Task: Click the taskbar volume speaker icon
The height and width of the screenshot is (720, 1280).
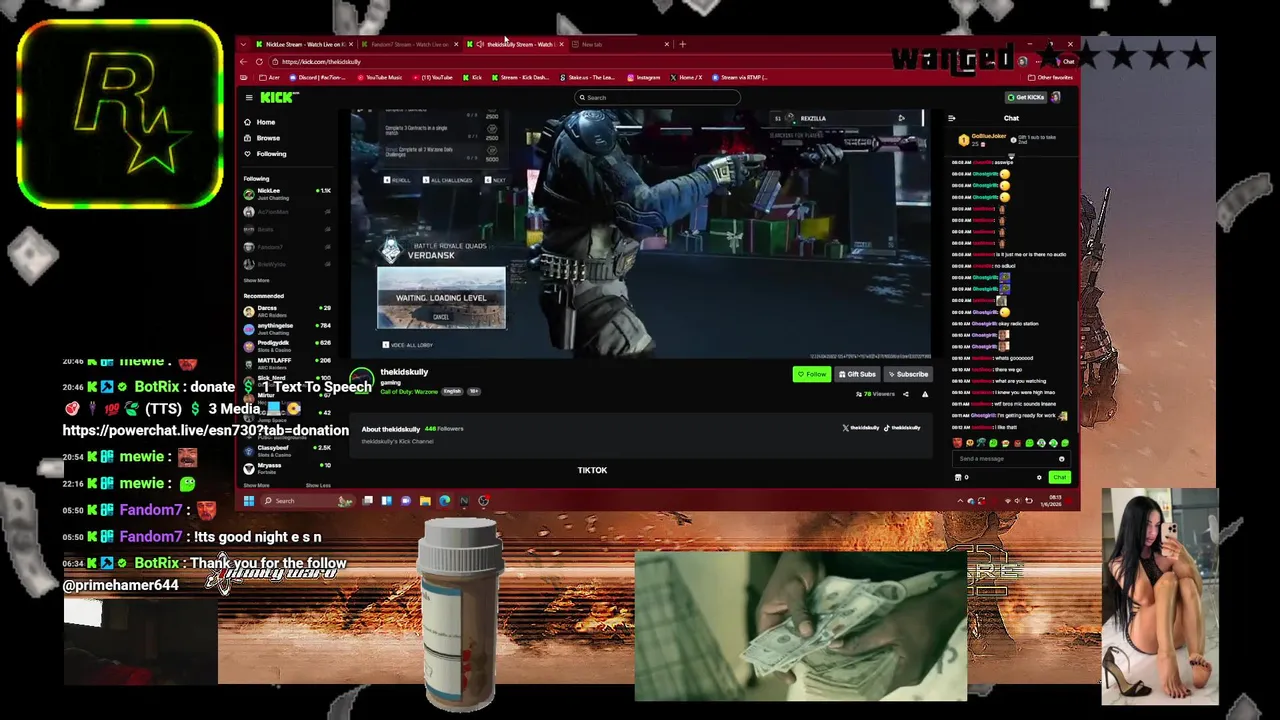Action: [x=1018, y=501]
